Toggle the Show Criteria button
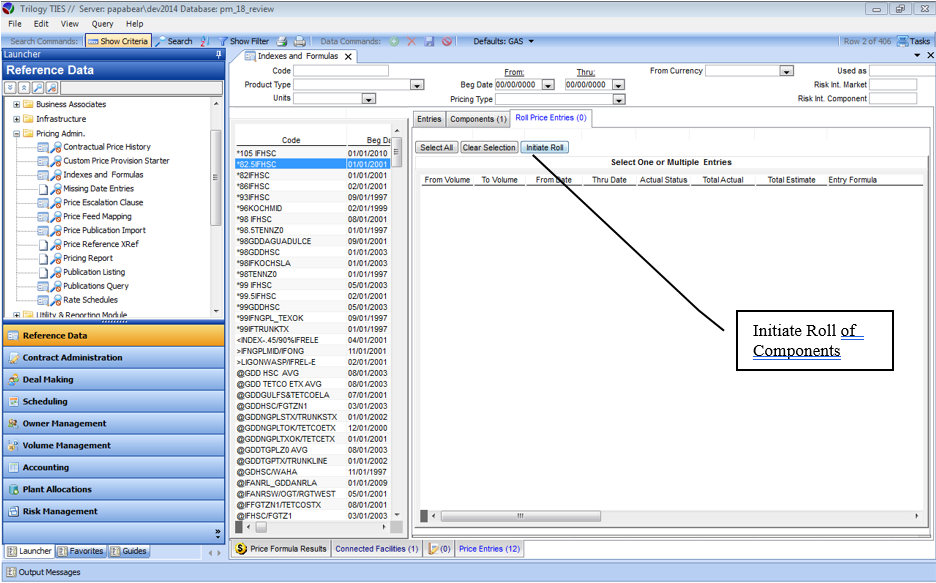 click(x=118, y=41)
